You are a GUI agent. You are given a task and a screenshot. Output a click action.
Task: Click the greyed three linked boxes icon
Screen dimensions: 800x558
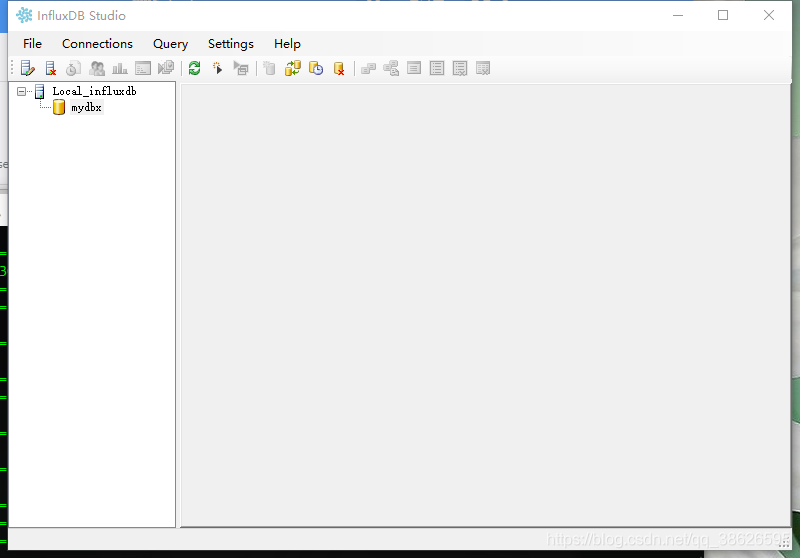391,68
